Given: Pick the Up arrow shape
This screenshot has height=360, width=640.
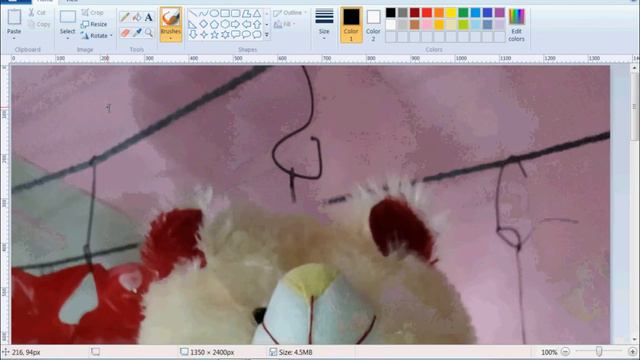Looking at the screenshot, I should 257,24.
